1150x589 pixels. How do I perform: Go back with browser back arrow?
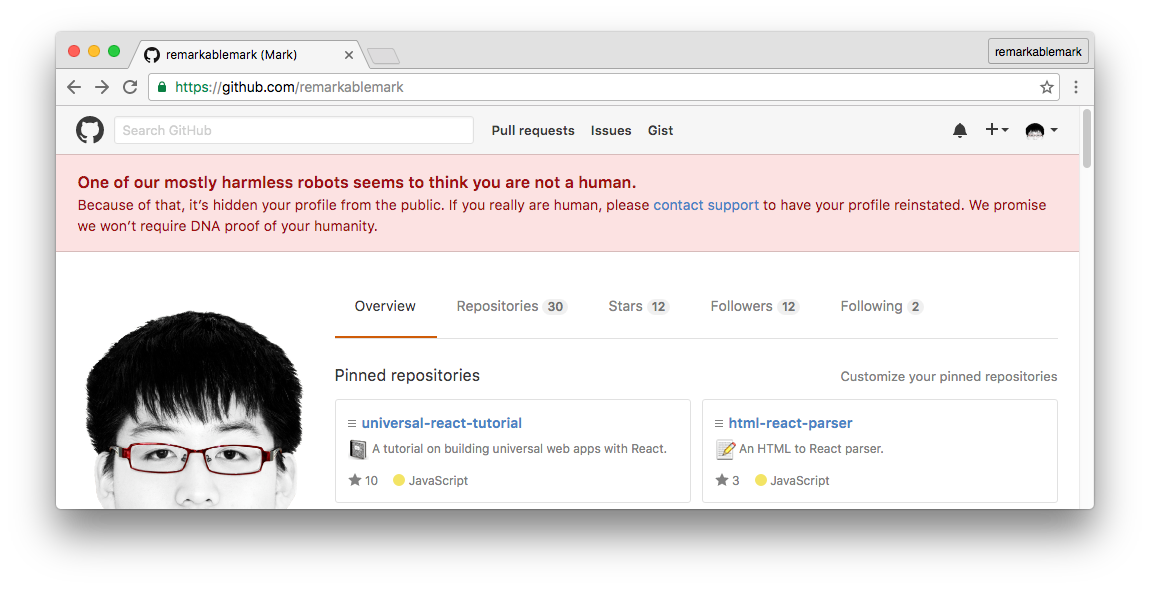click(x=74, y=87)
